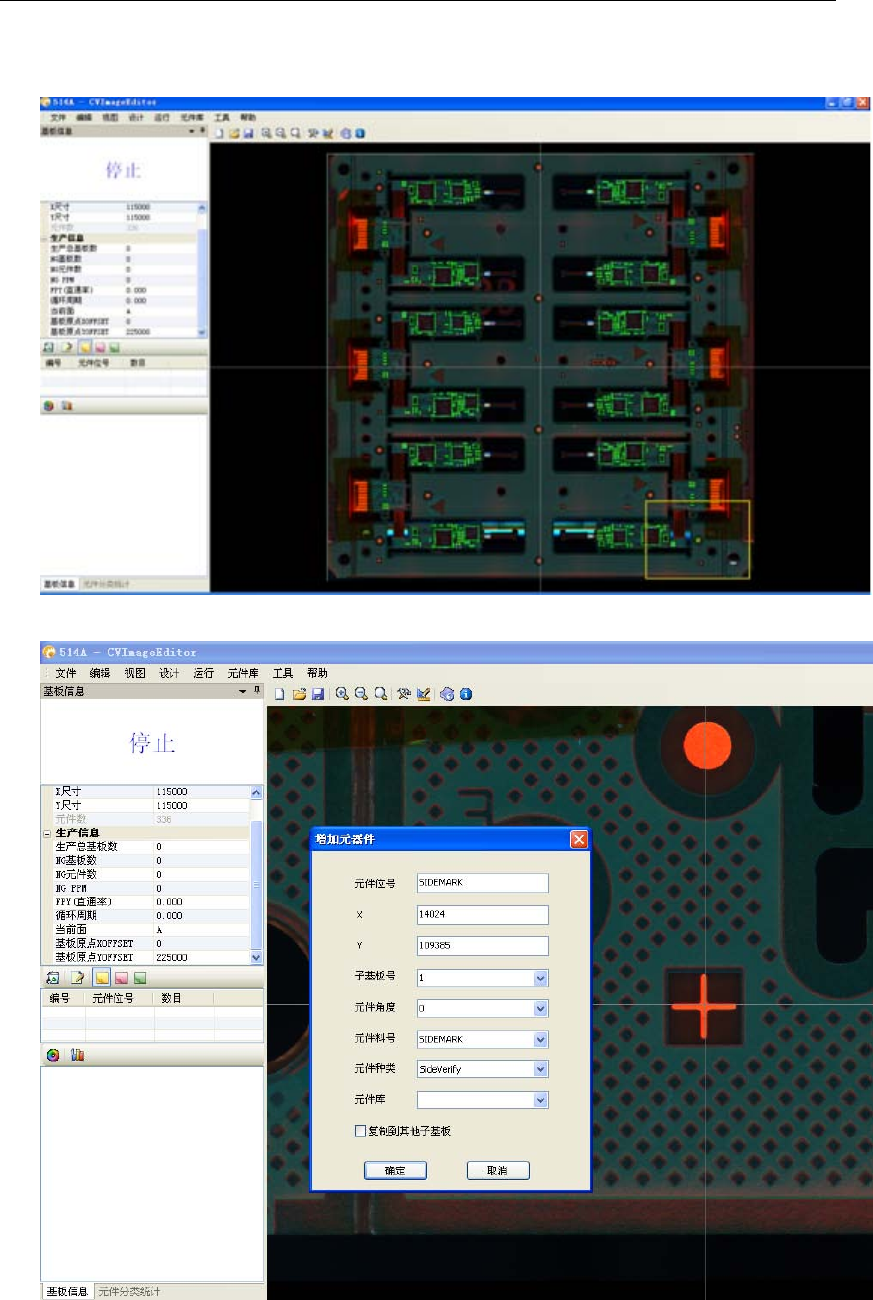
Task: Check 复制到其他子基板 checkbox
Action: click(360, 1131)
